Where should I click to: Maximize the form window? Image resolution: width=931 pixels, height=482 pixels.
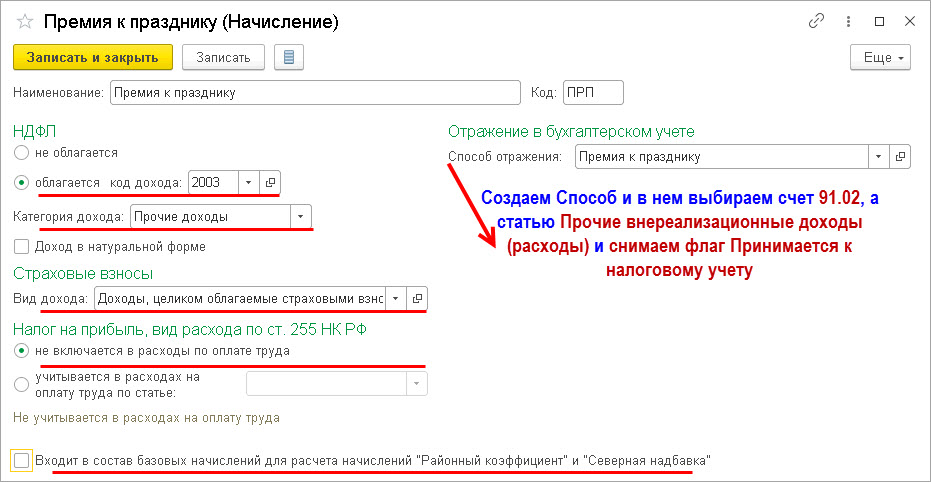coord(879,22)
